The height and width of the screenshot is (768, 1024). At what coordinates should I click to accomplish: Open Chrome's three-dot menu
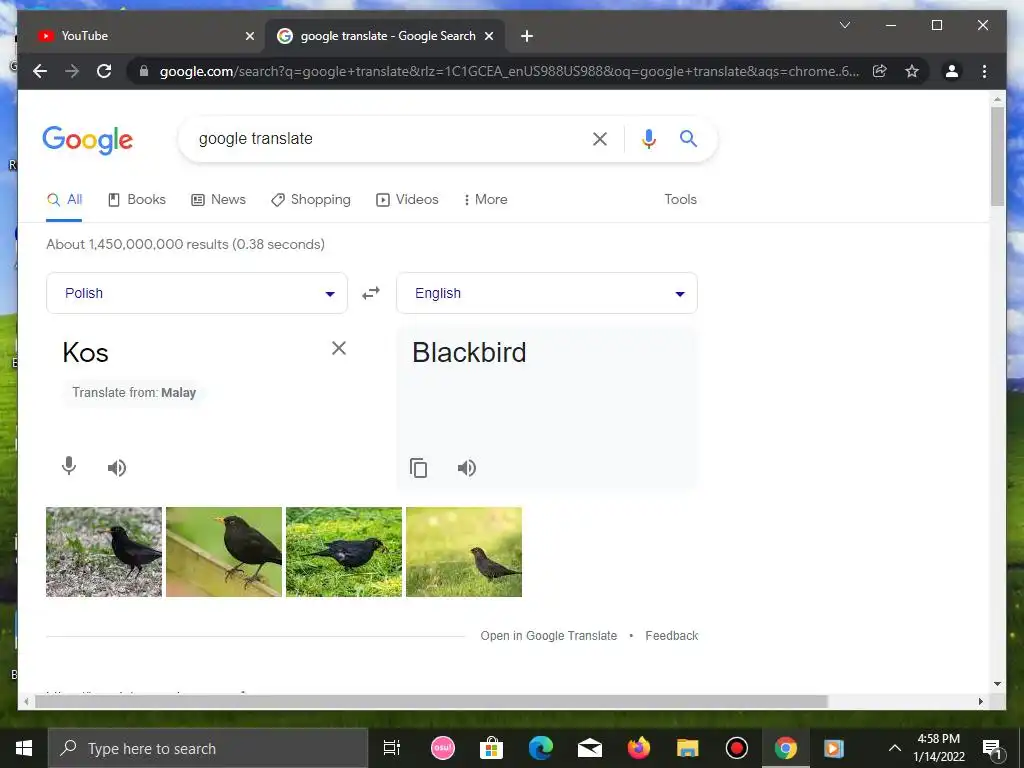[x=984, y=71]
